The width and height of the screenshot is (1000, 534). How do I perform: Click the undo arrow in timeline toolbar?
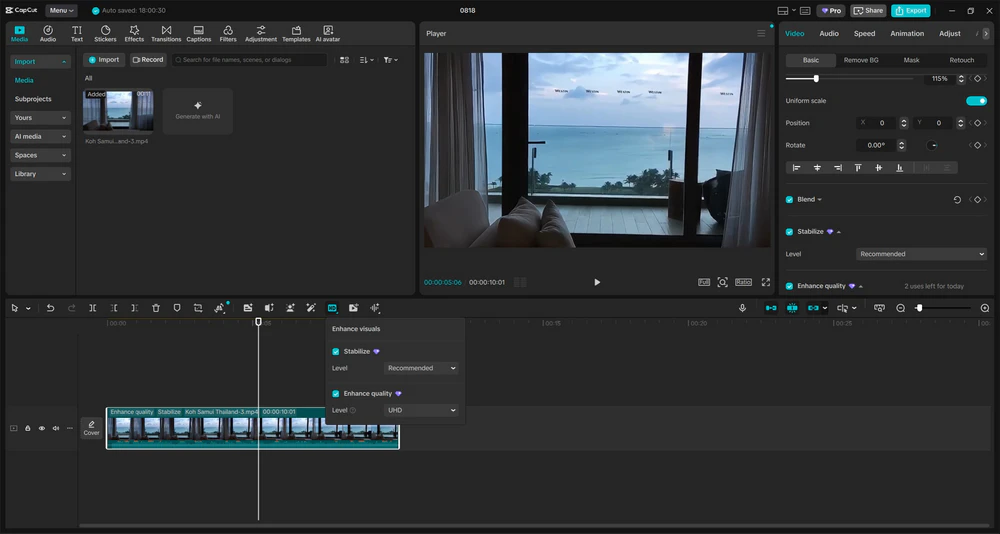(x=50, y=308)
